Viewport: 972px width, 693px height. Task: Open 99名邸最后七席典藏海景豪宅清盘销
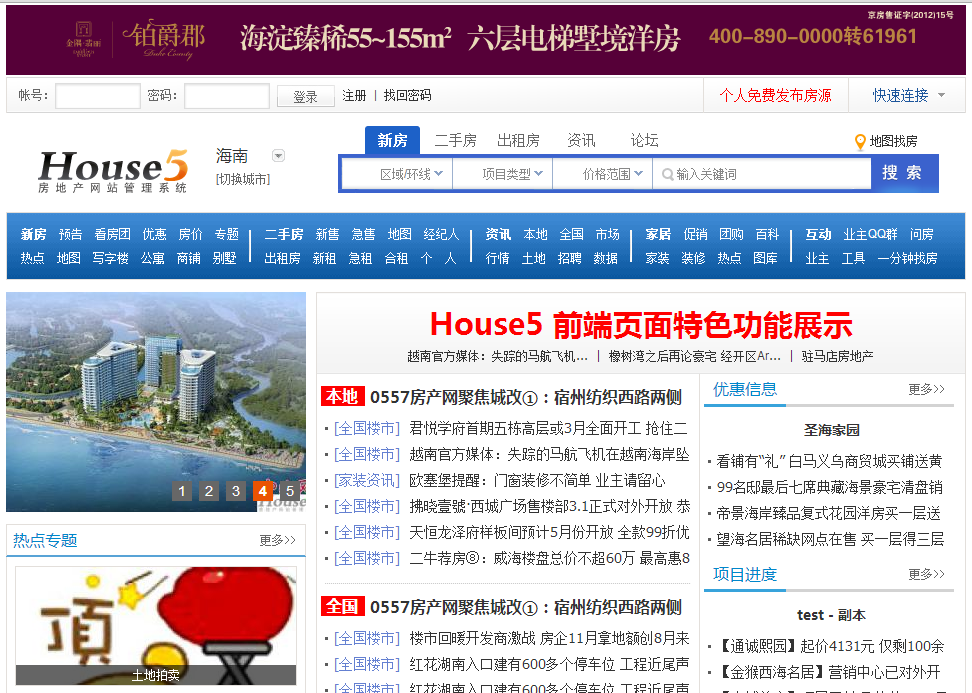[829, 487]
